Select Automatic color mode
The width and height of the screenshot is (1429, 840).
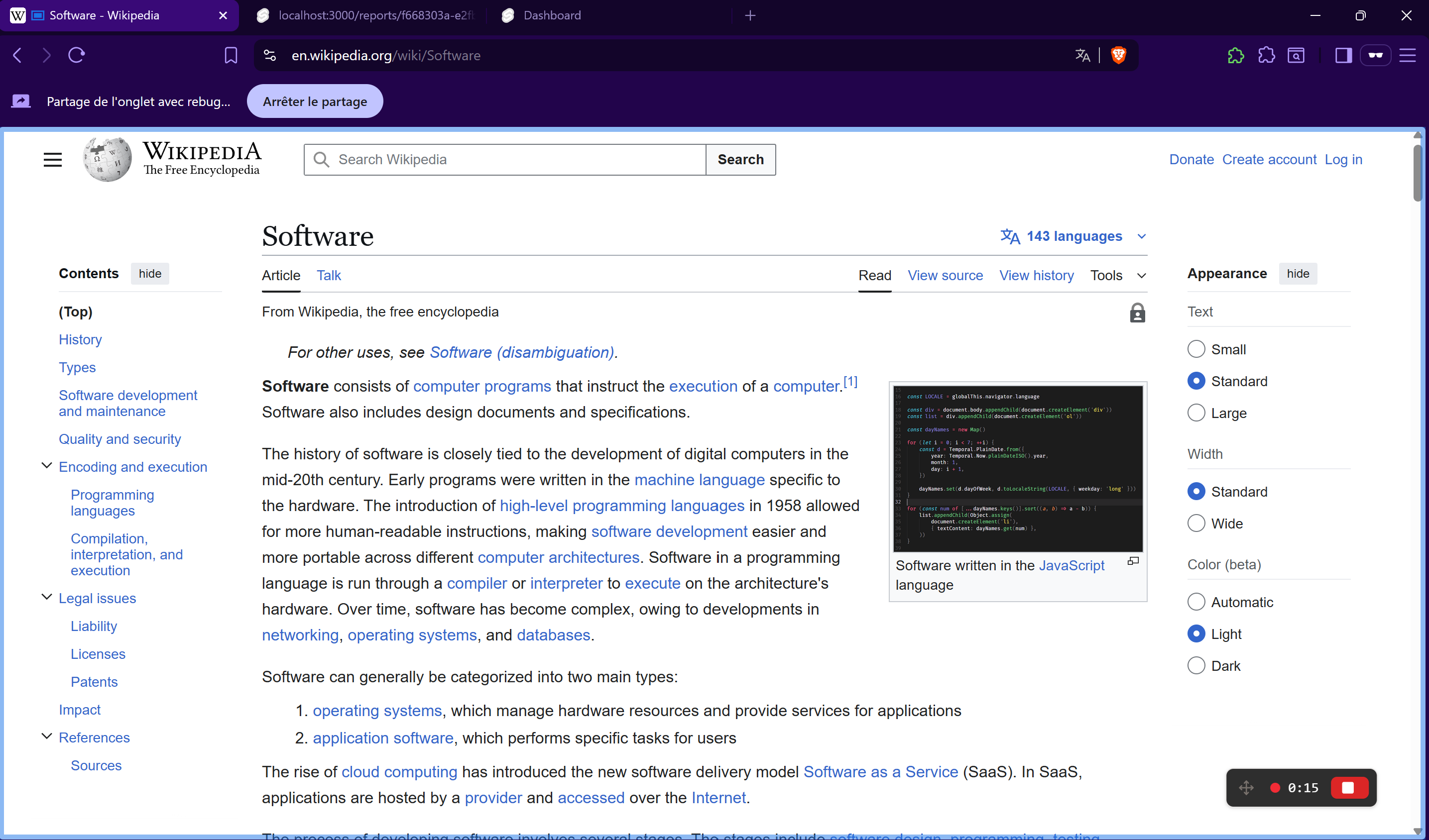point(1196,602)
